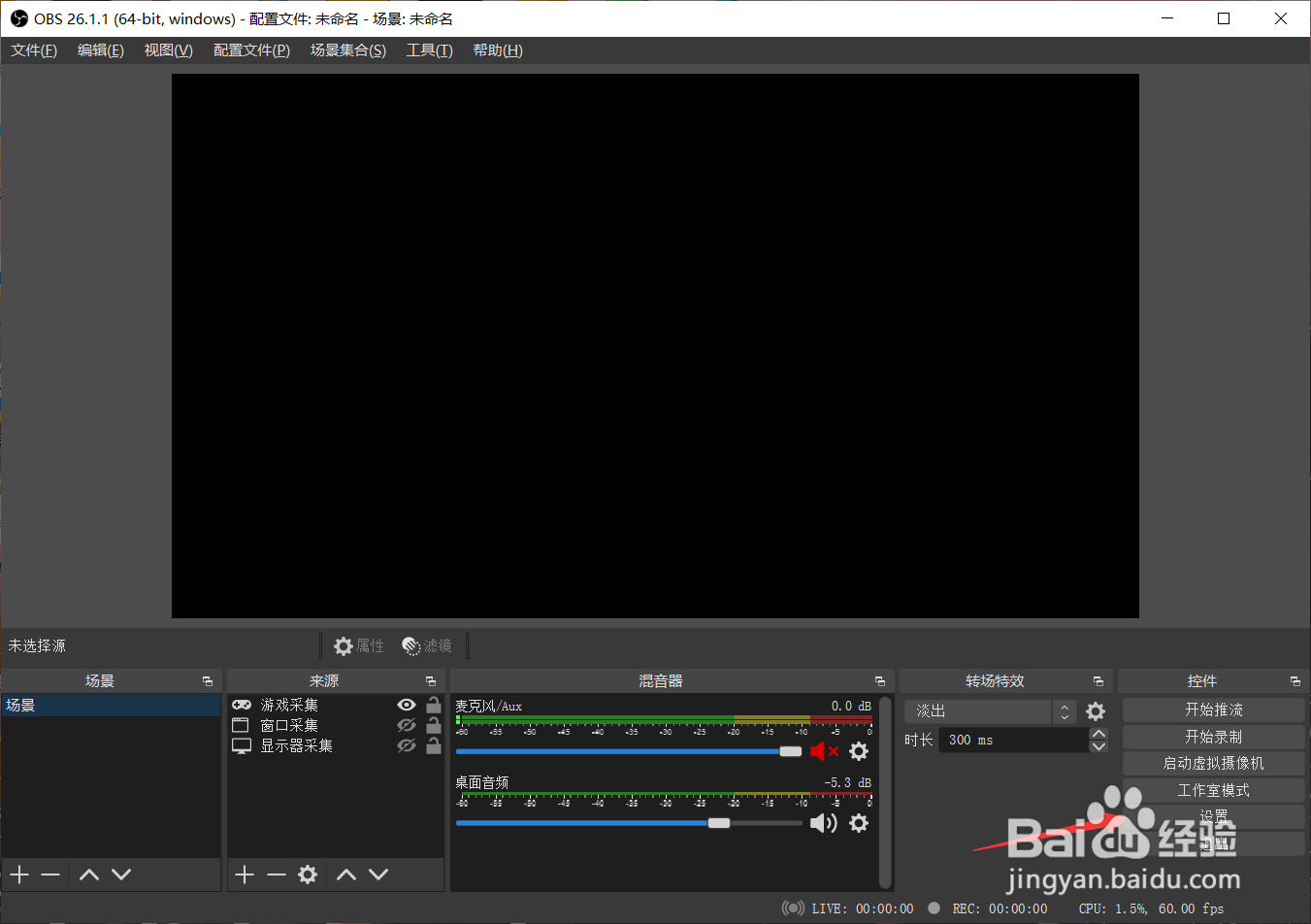This screenshot has width=1311, height=924.
Task: Click the 窗口采集 window source icon
Action: 241,725
